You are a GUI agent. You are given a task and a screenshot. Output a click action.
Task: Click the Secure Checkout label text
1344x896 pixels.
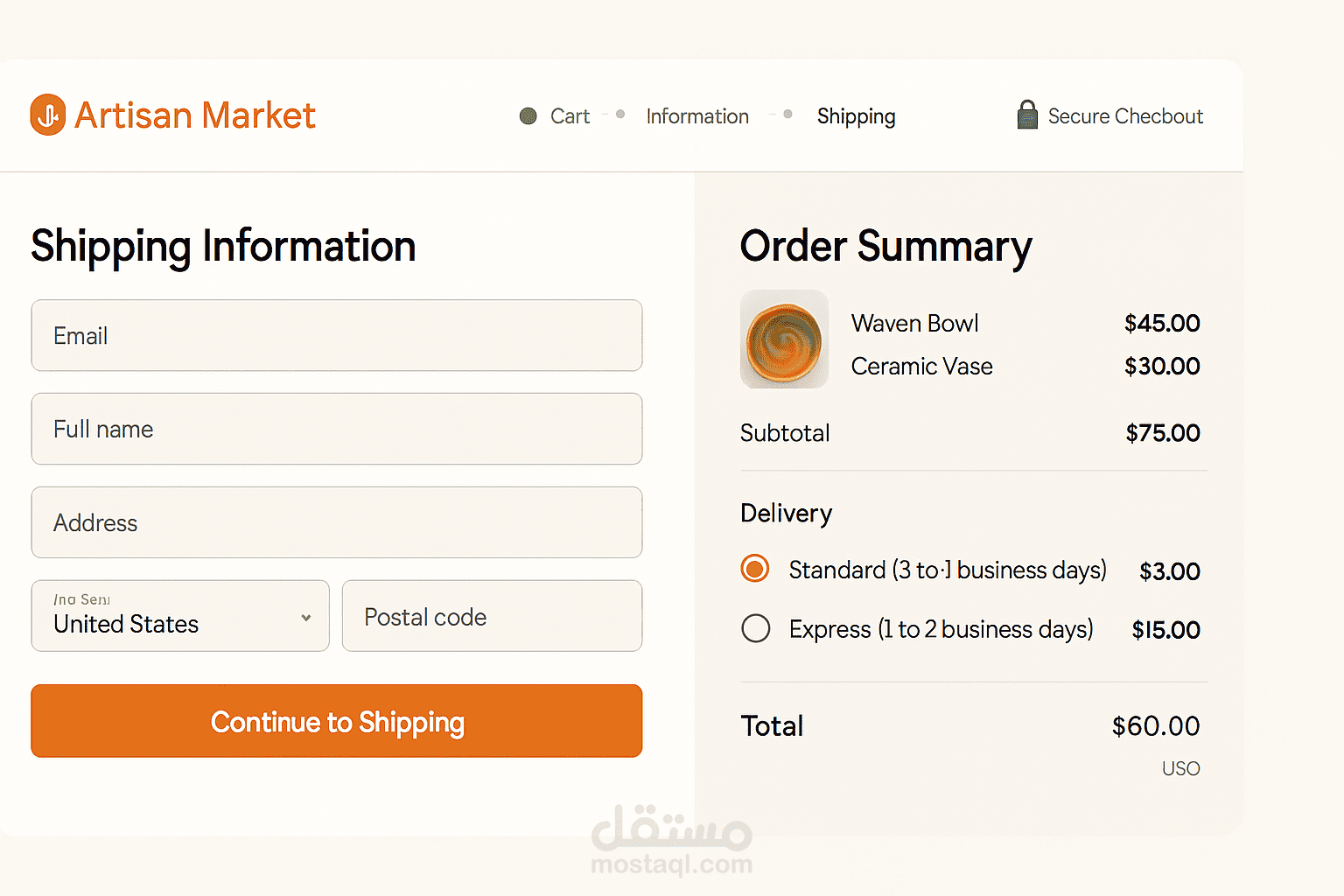coord(1125,116)
